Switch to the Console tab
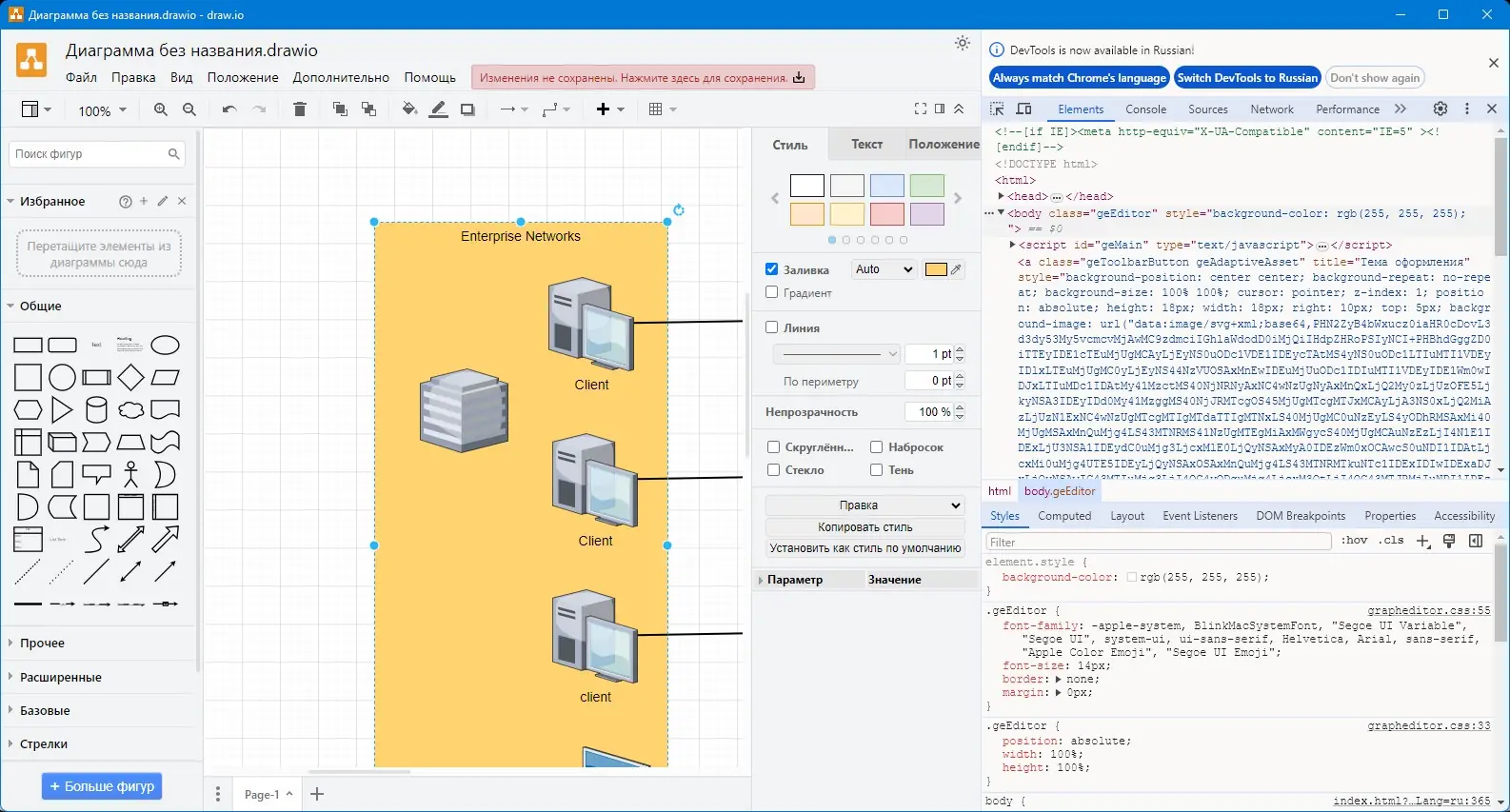Viewport: 1510px width, 812px height. (x=1145, y=109)
